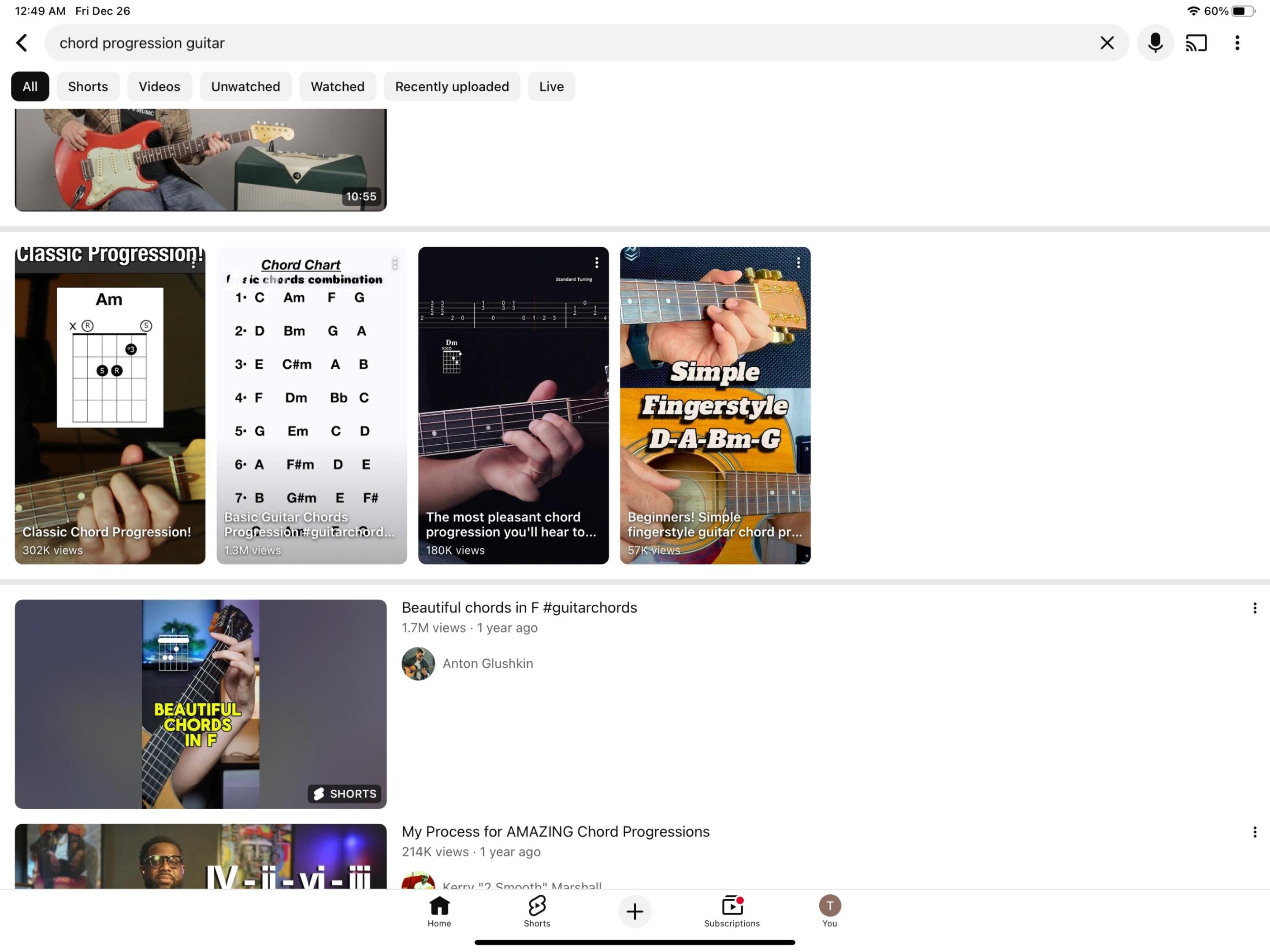Check the battery indicator icon

[1242, 11]
